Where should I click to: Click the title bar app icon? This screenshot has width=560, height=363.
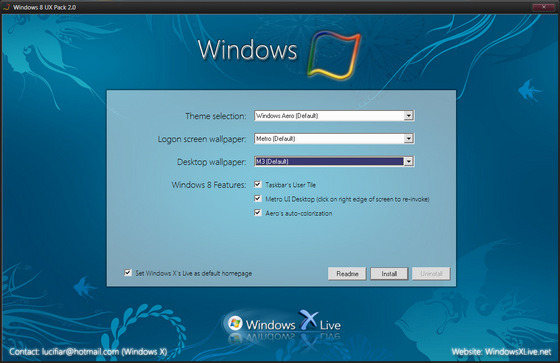(x=6, y=7)
